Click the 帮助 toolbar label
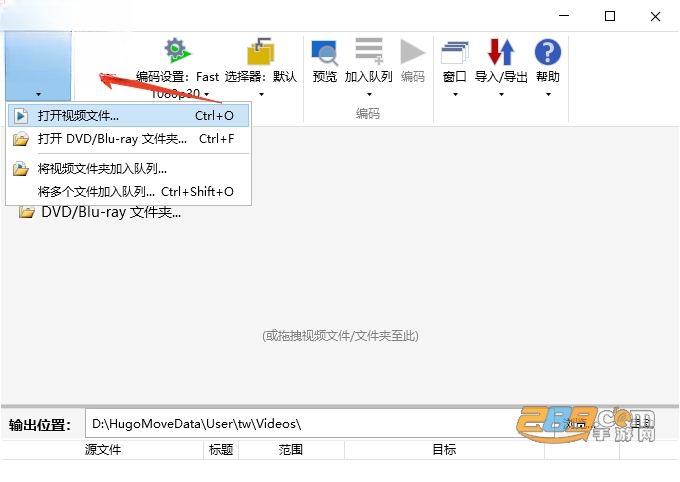Viewport: 680px width, 482px height. tap(548, 77)
